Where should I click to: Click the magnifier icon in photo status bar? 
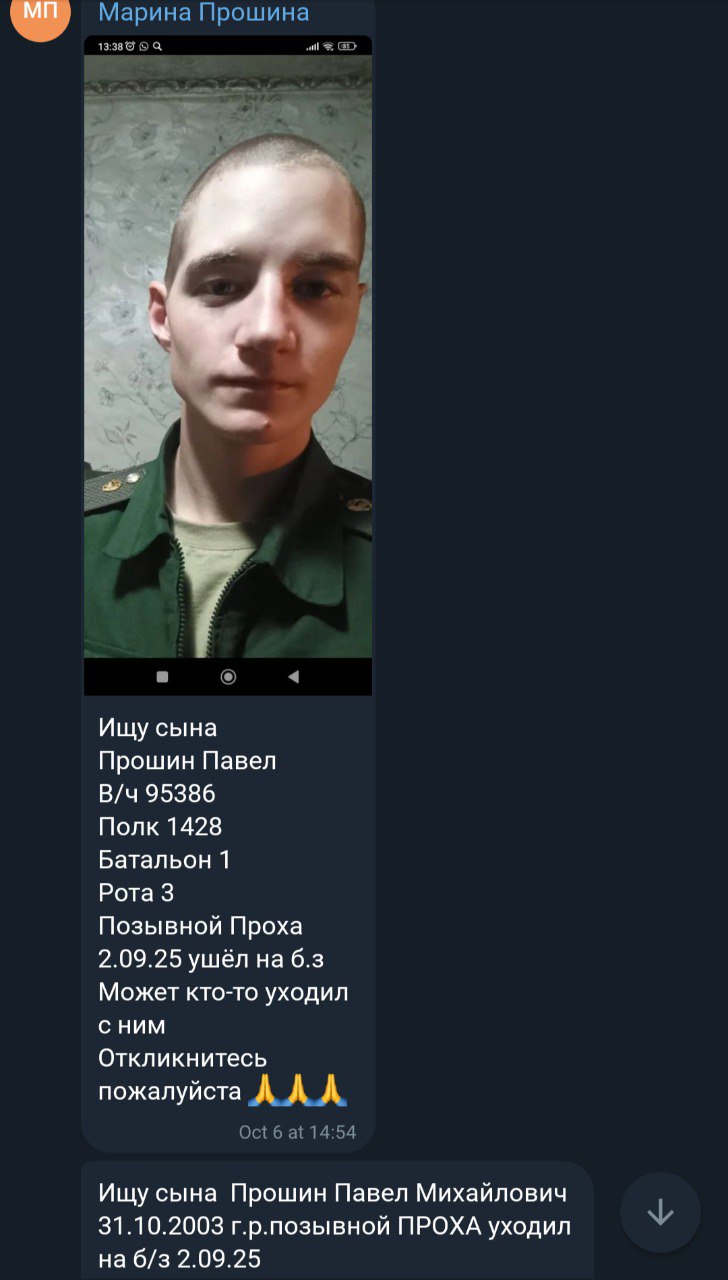tap(157, 46)
